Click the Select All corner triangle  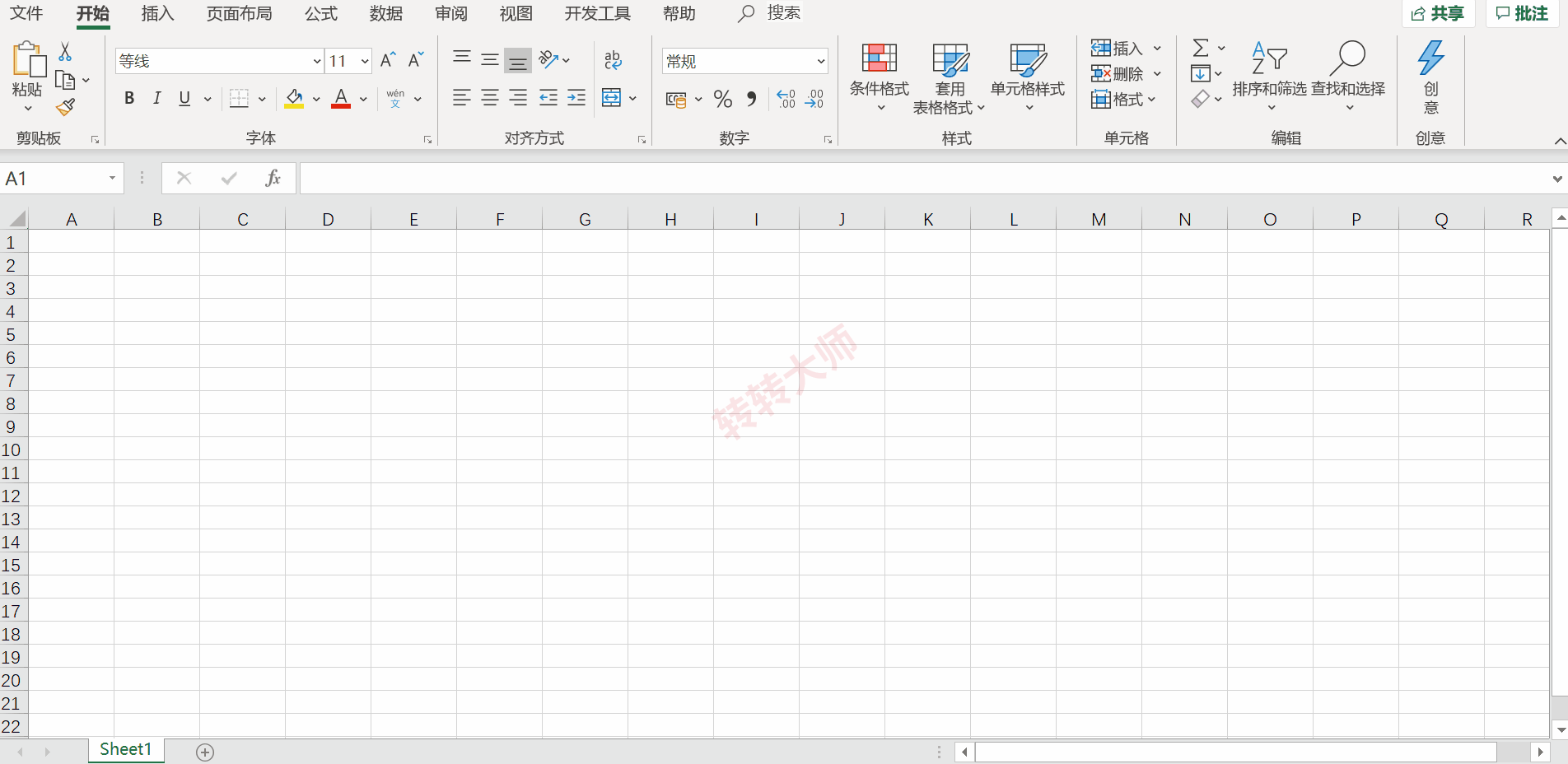point(17,219)
